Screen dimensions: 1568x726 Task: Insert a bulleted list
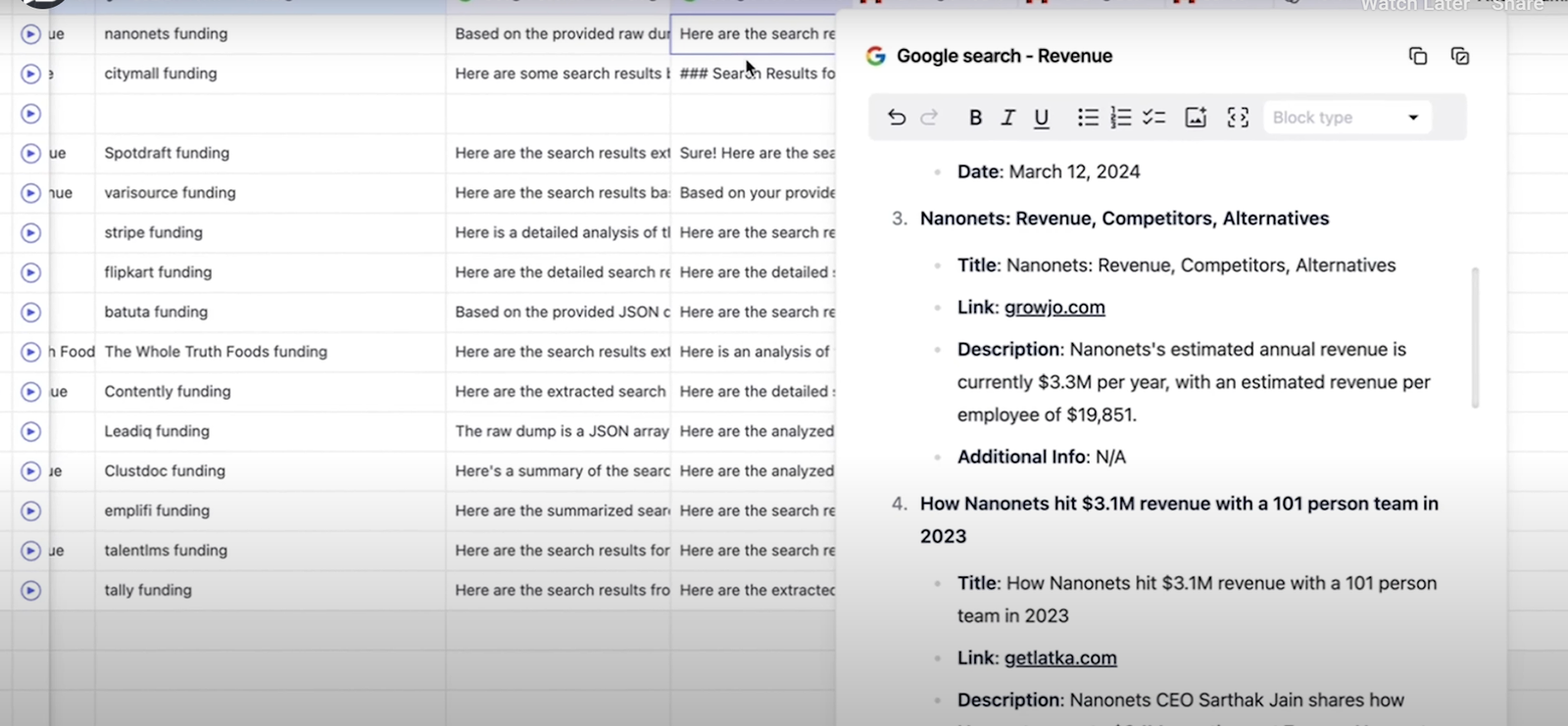click(x=1088, y=118)
